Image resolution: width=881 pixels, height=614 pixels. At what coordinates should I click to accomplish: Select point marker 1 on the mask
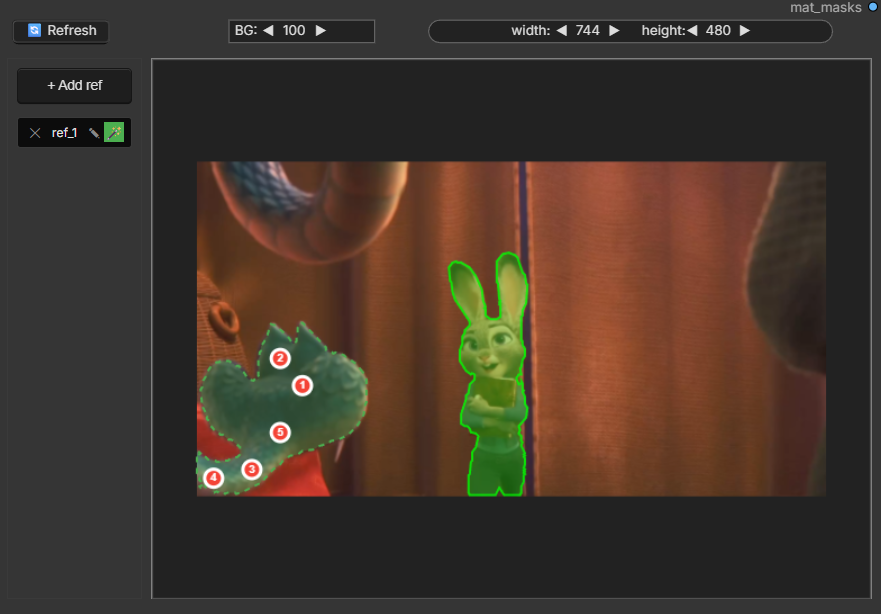302,385
